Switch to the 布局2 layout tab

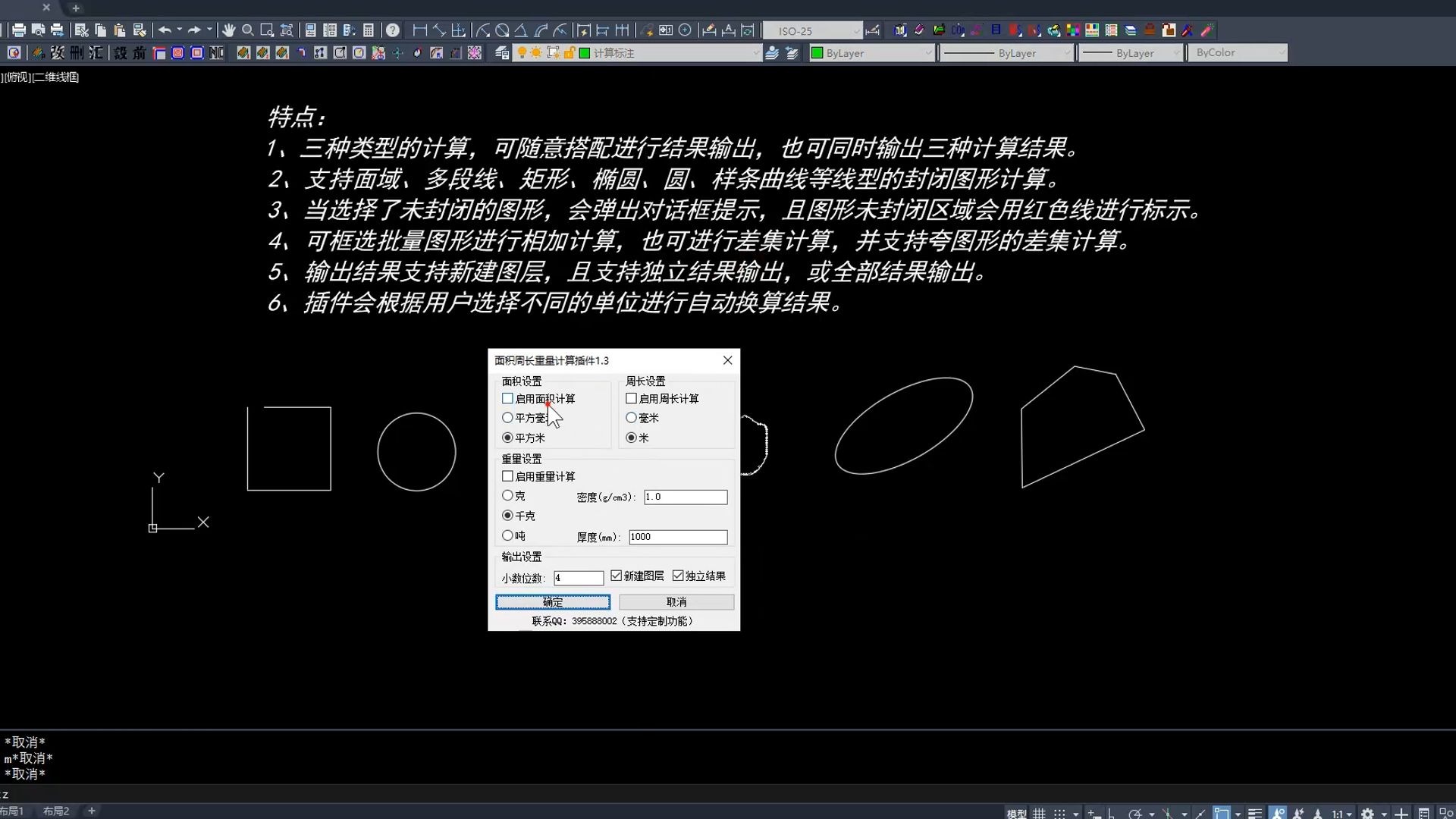[x=56, y=811]
